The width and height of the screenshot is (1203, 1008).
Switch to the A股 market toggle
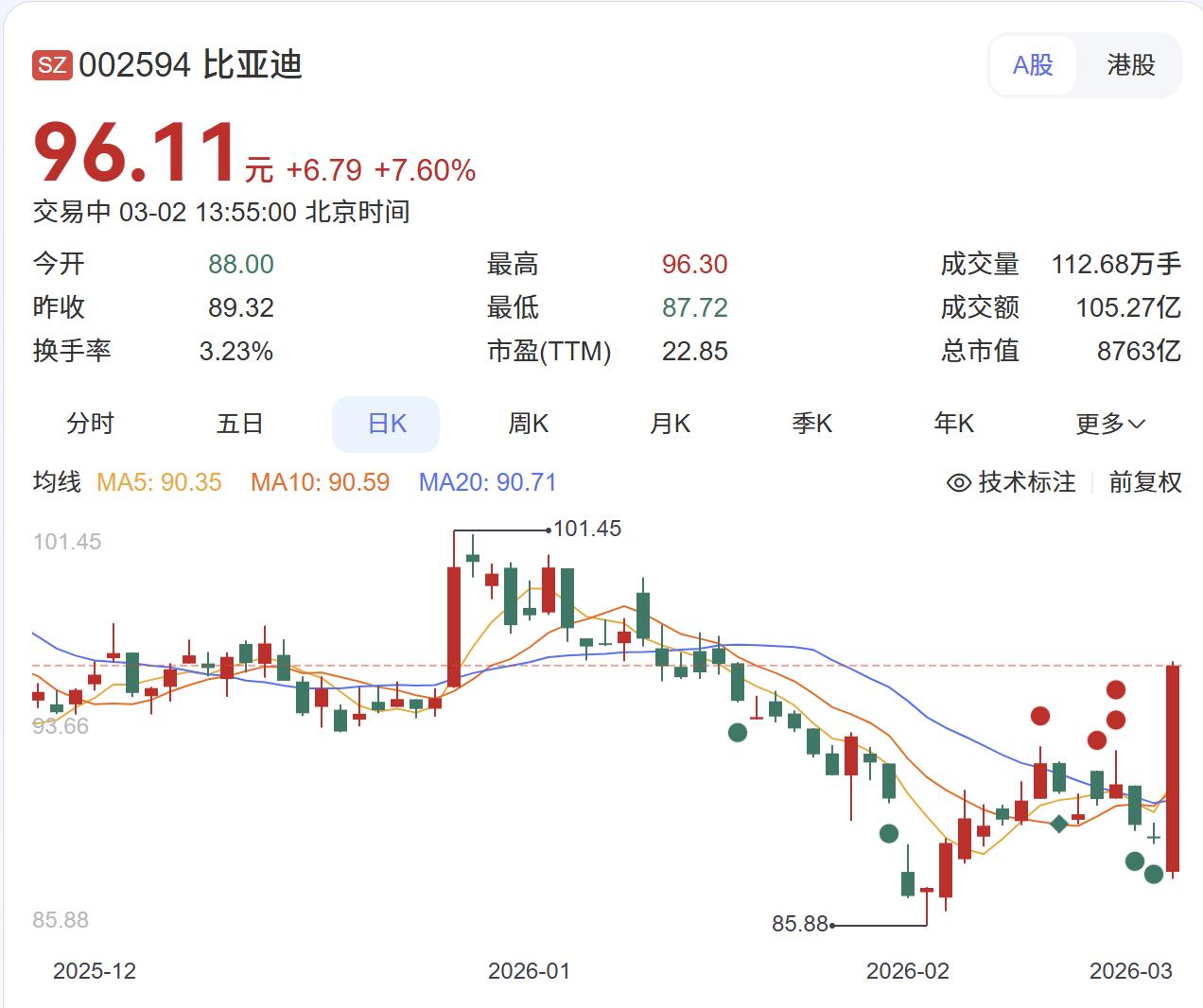tap(1033, 65)
